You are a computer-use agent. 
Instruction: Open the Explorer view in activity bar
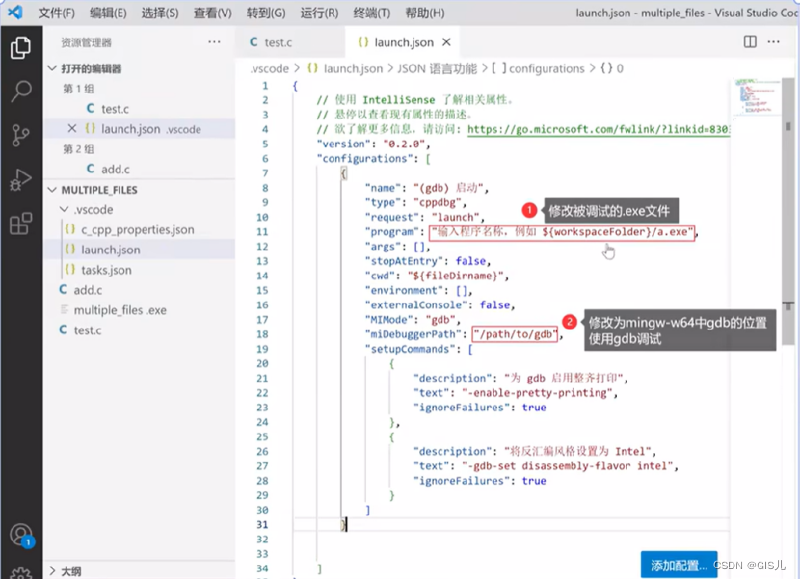[x=21, y=48]
